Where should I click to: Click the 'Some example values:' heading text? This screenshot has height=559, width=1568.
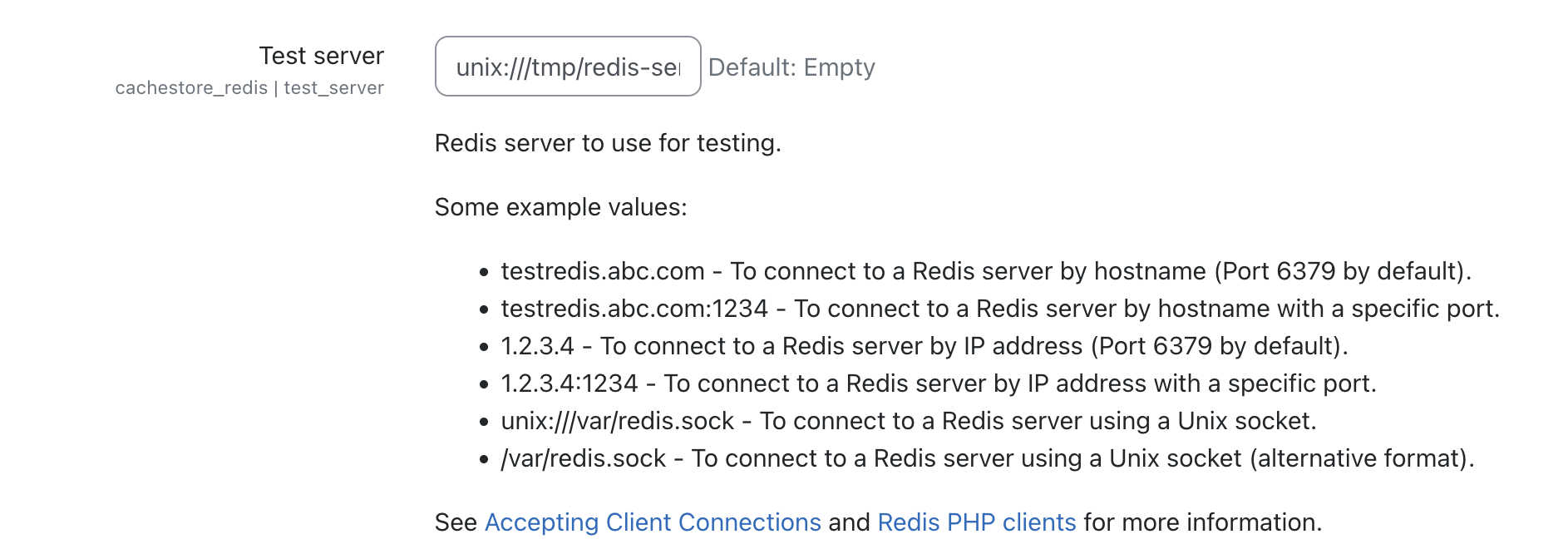click(561, 207)
